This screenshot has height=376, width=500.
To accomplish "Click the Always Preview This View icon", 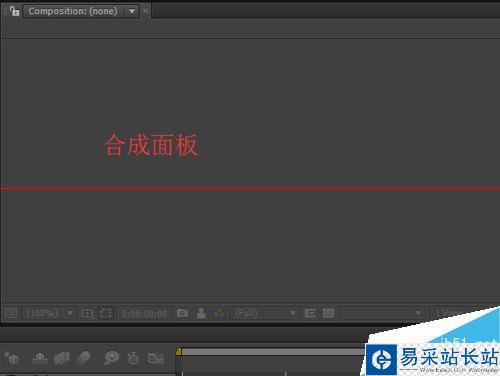I will (11, 313).
